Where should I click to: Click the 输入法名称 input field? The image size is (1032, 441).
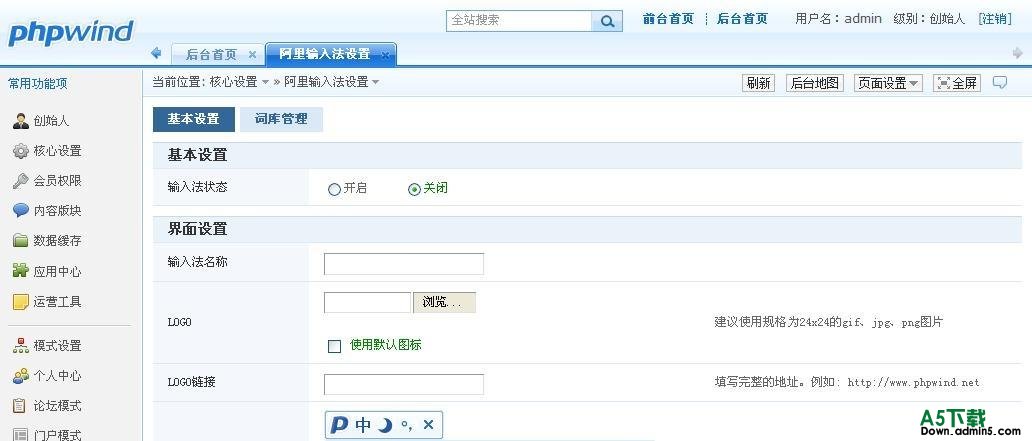point(403,264)
